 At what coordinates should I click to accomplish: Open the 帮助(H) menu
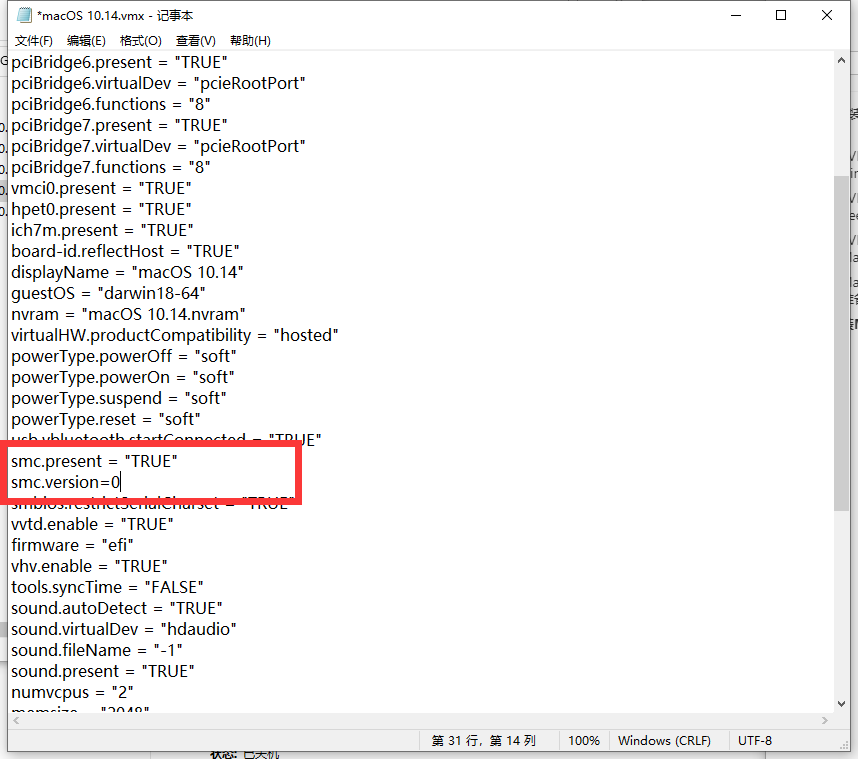250,40
